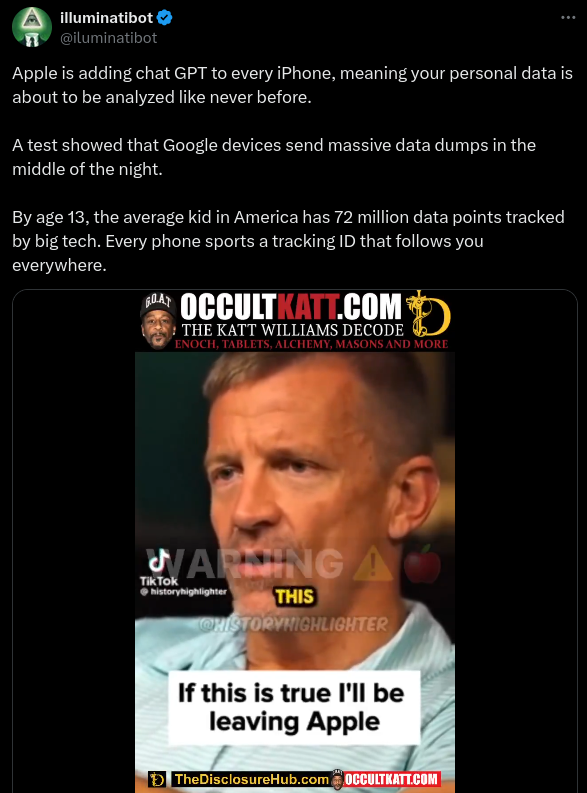Click the G.O.A.T. cap face logo

click(159, 321)
